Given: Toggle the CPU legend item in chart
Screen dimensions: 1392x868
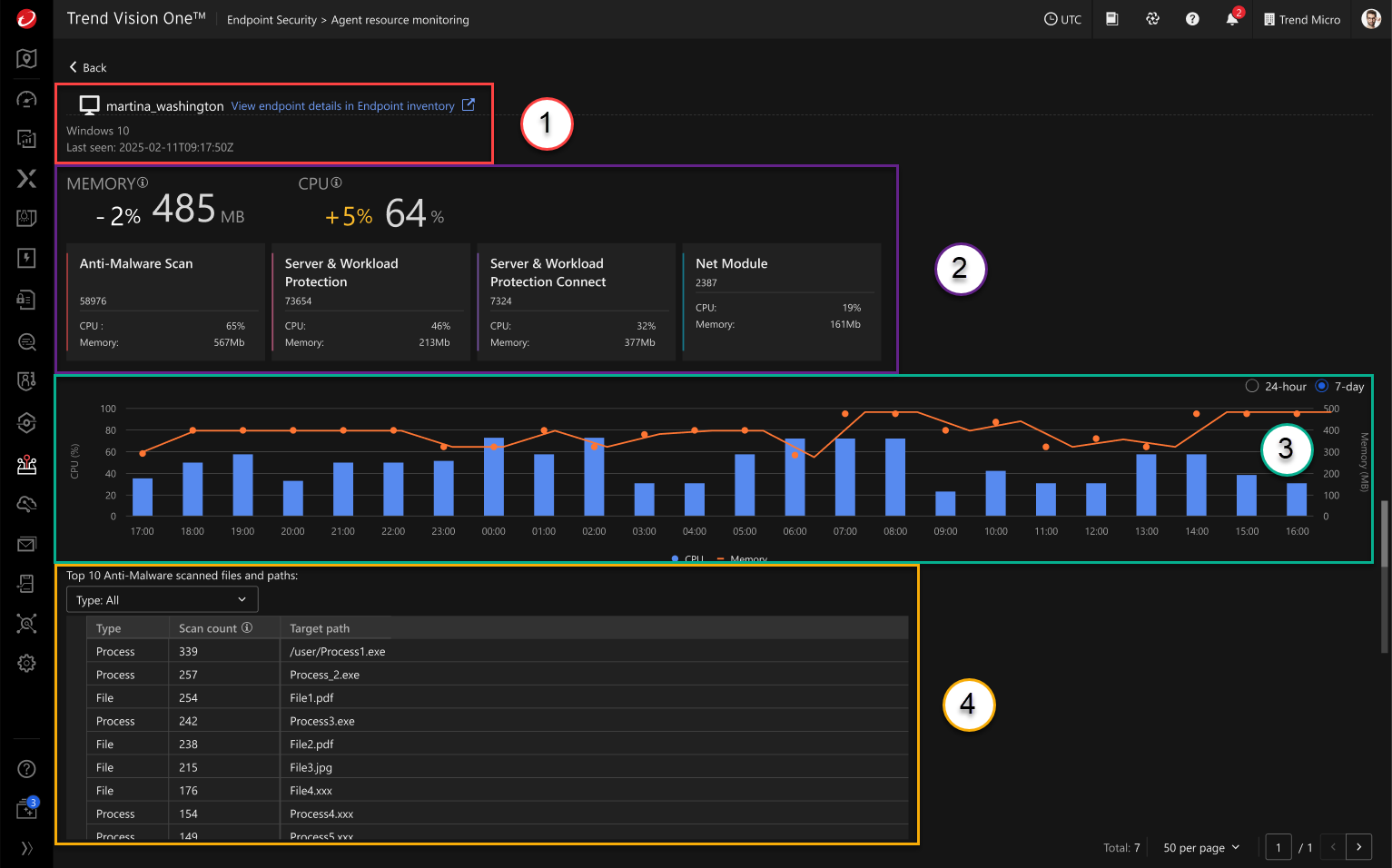Looking at the screenshot, I should (687, 559).
